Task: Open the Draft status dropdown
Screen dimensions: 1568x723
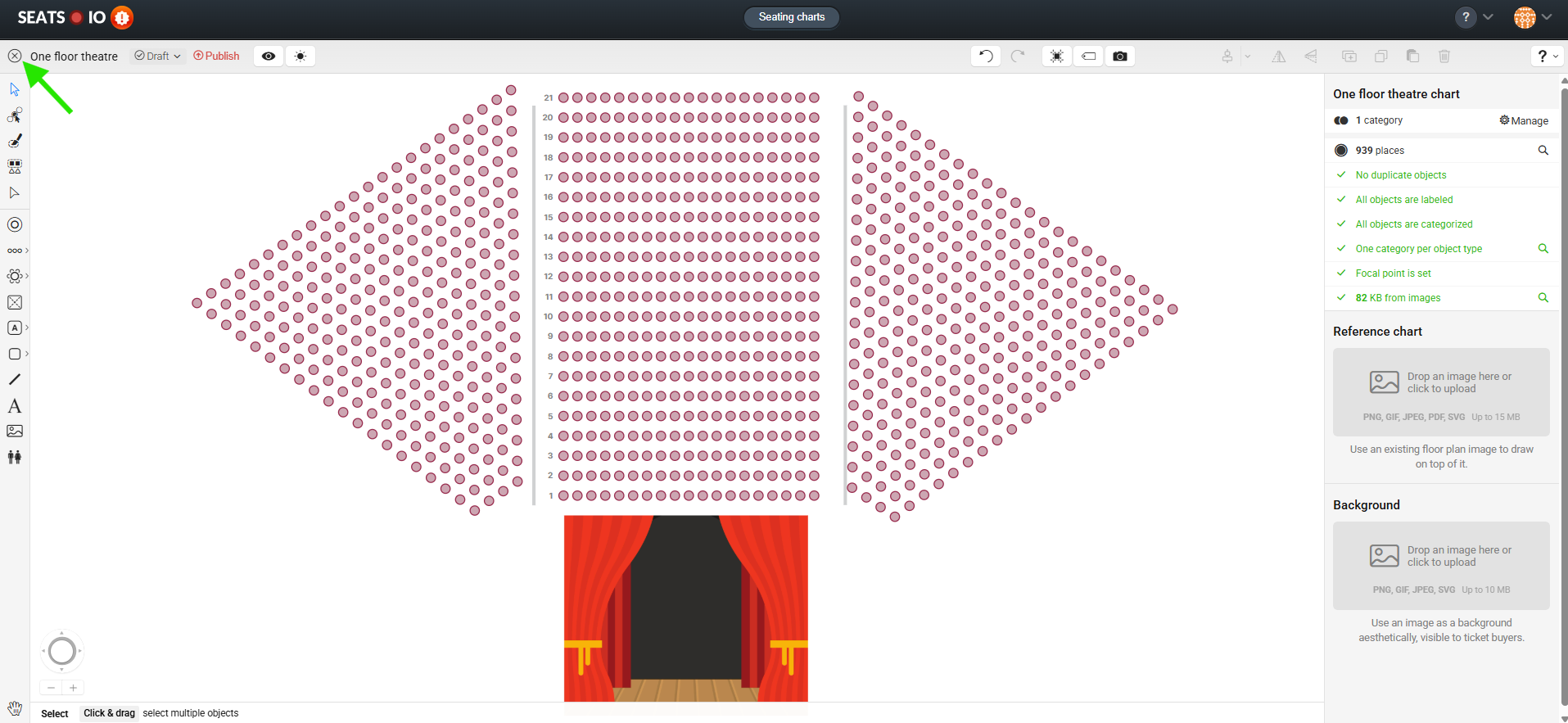Action: point(157,56)
